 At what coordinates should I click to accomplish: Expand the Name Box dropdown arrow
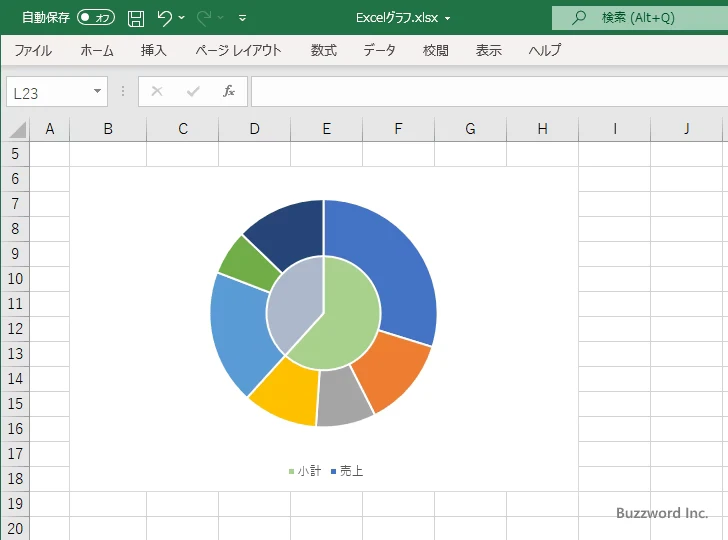tap(97, 91)
